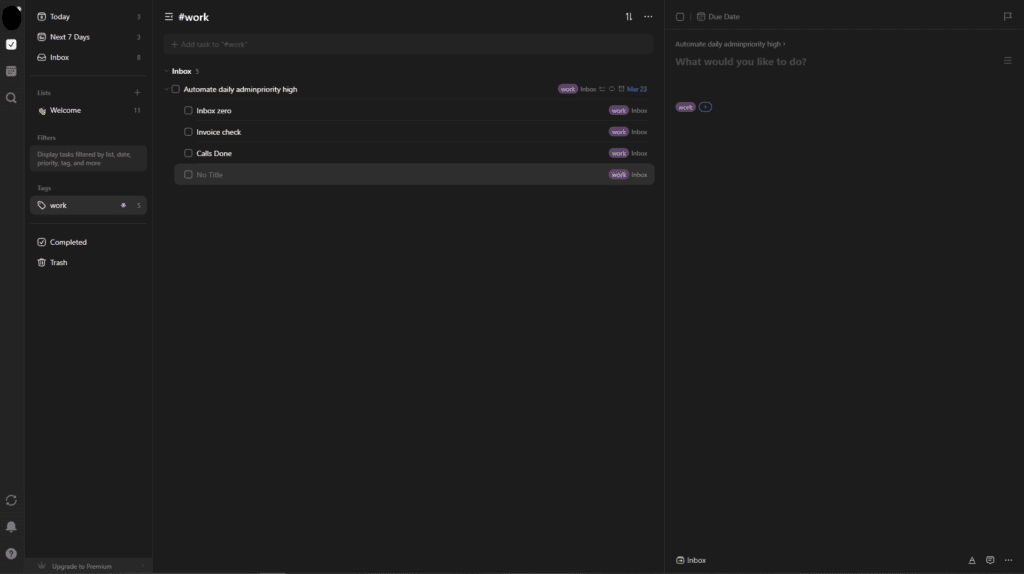
Task: Click the subtask icon on Automate task row
Action: coord(602,89)
